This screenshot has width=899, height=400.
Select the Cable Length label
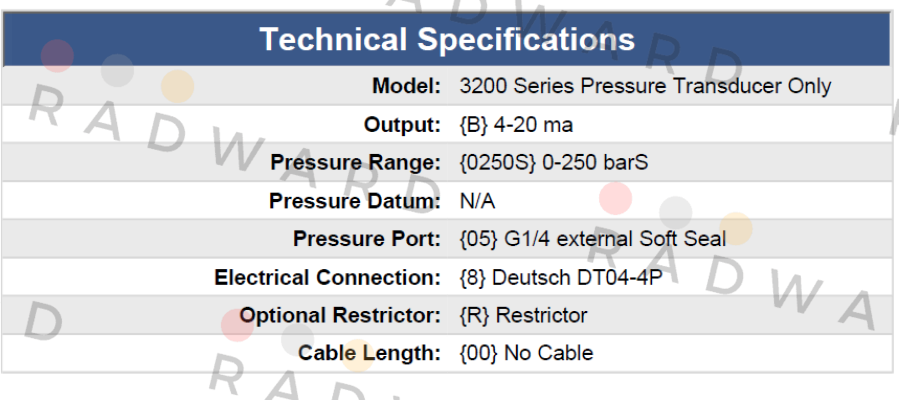pos(369,354)
